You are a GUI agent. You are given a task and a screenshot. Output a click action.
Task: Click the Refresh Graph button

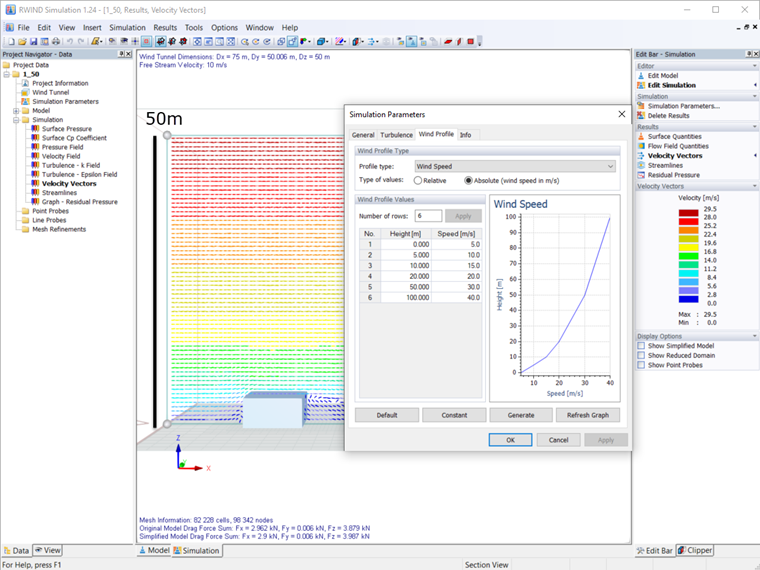pyautogui.click(x=588, y=415)
